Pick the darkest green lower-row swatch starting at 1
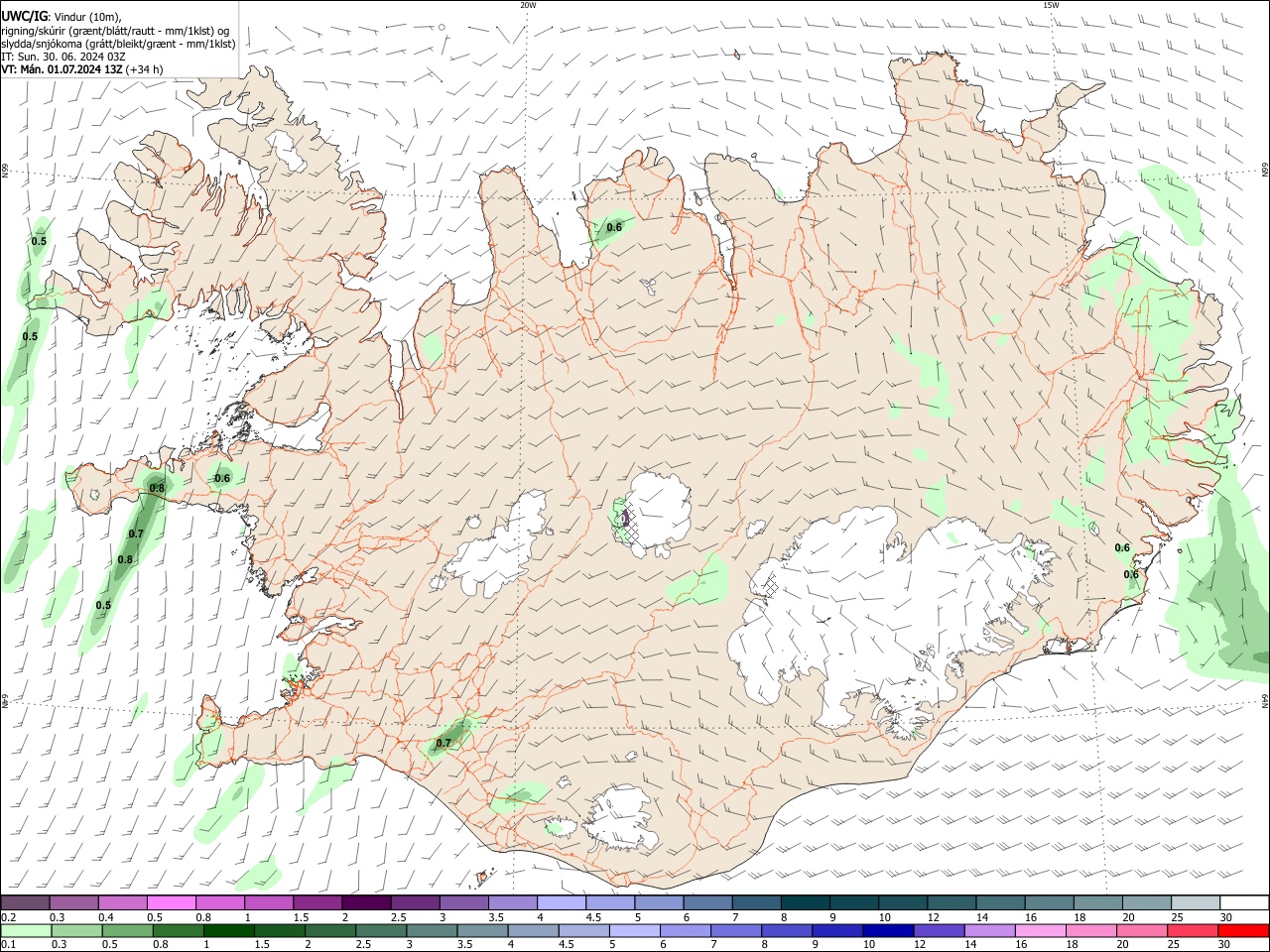 (228, 930)
